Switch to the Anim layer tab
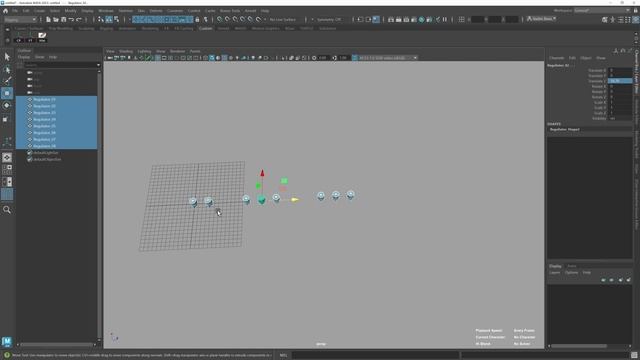The height and width of the screenshot is (360, 640). click(572, 266)
